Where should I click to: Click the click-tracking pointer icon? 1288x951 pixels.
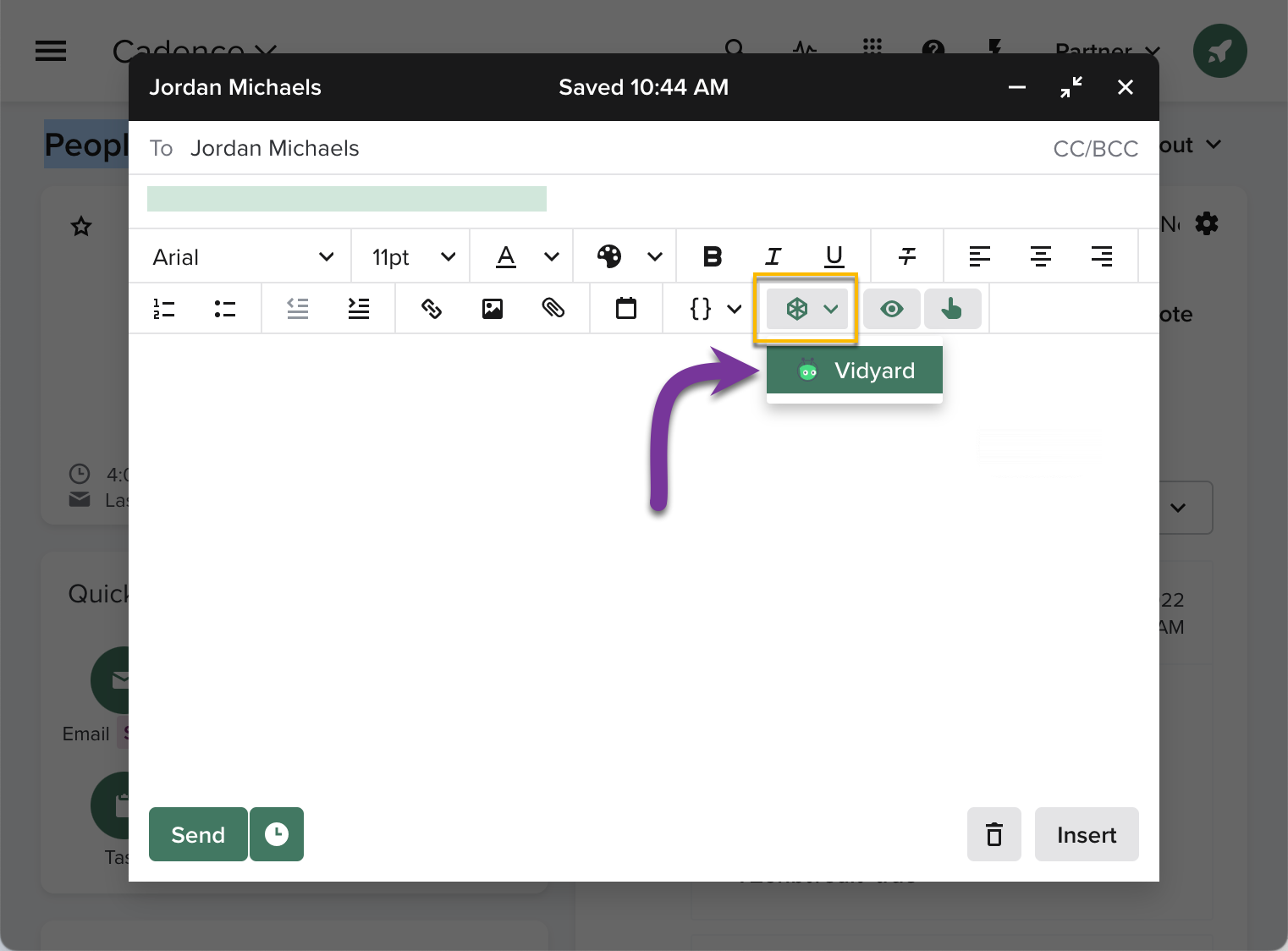click(953, 308)
